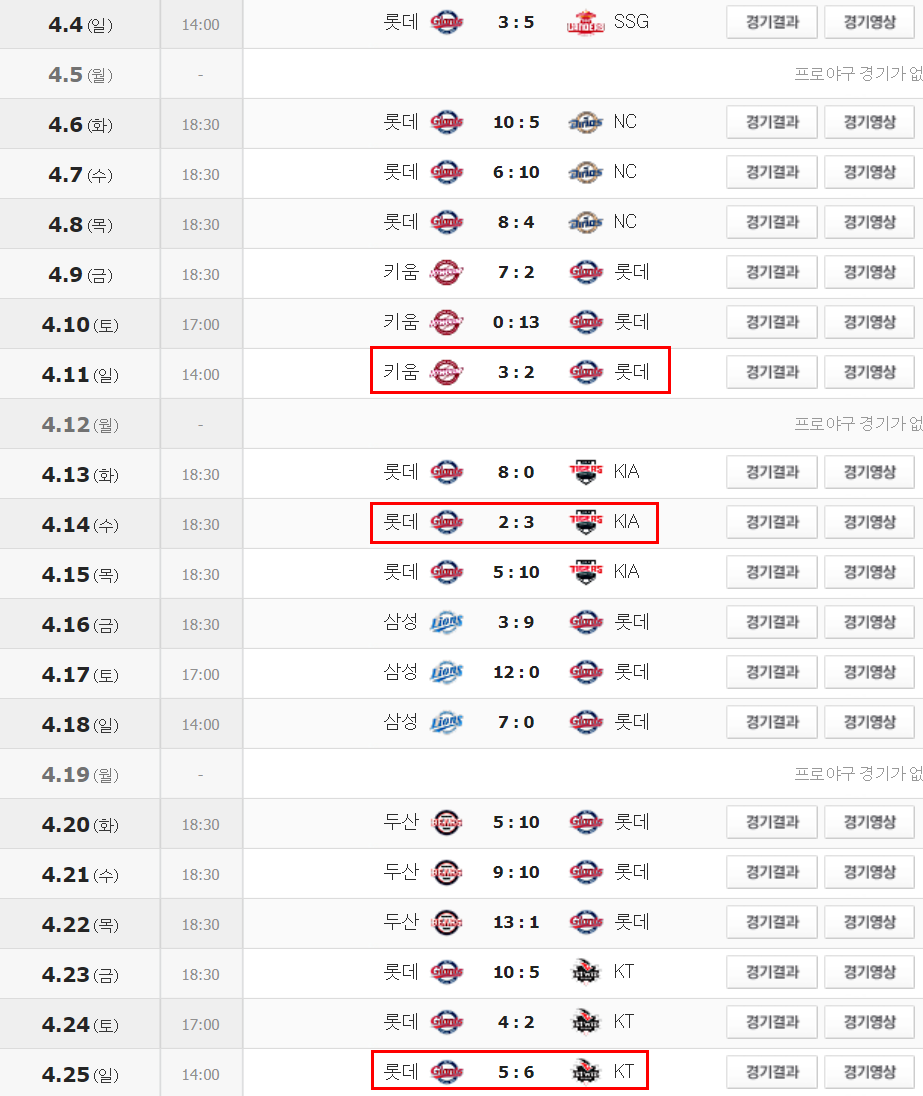Click Giants logo in the 4.10 row

pos(586,322)
